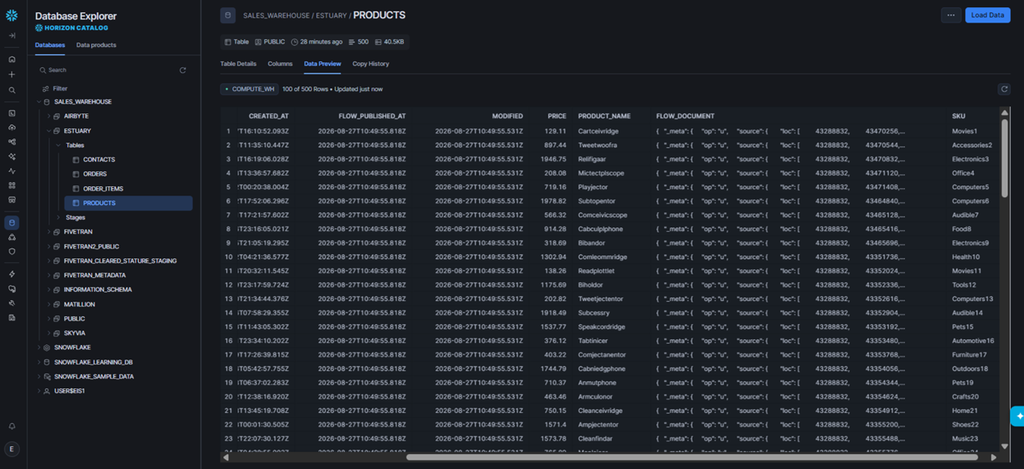The height and width of the screenshot is (469, 1024).
Task: Open the magnifier Search icon in the sidebar
Action: click(x=12, y=90)
